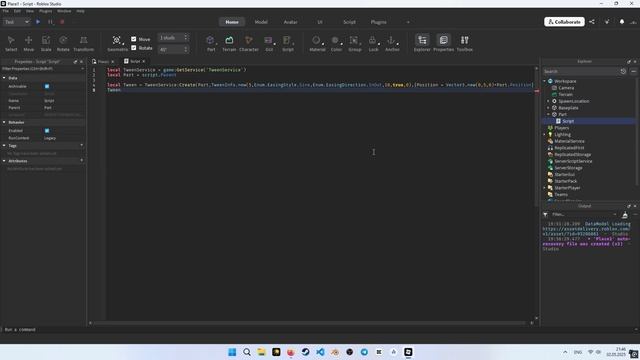This screenshot has height=360, width=640.
Task: Insert a new Script from toolbar
Action: [x=288, y=43]
